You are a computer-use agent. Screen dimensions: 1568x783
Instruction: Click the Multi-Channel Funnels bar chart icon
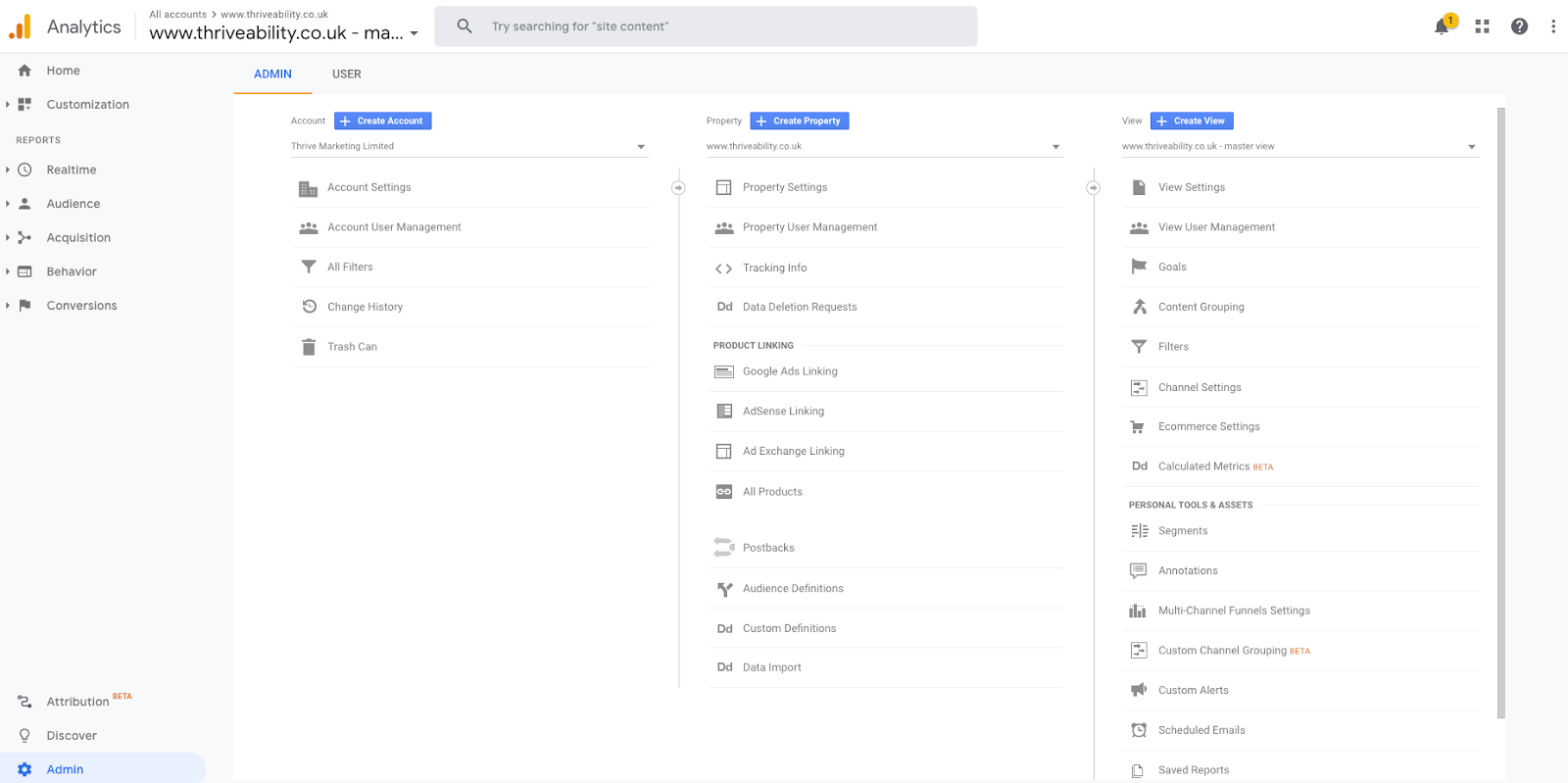(x=1138, y=611)
